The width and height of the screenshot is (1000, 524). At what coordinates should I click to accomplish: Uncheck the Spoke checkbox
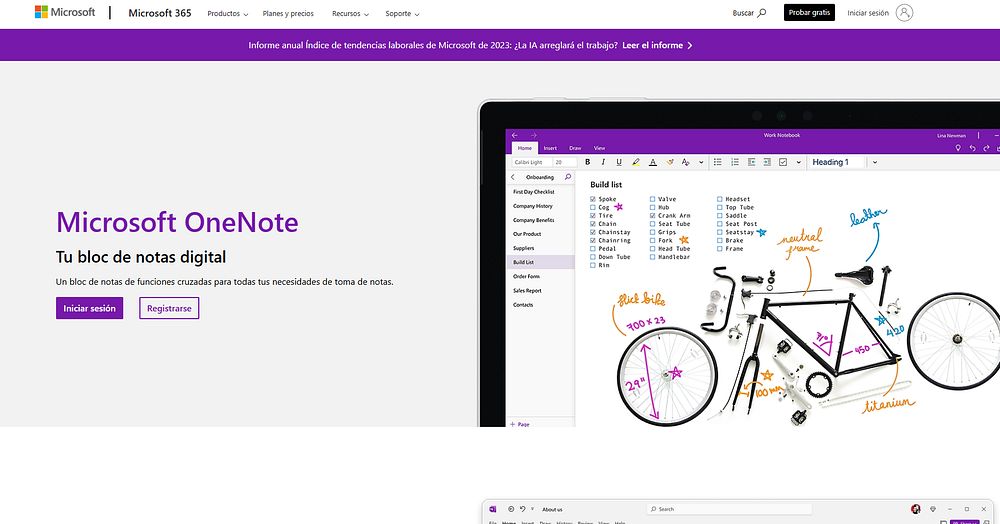[592, 199]
